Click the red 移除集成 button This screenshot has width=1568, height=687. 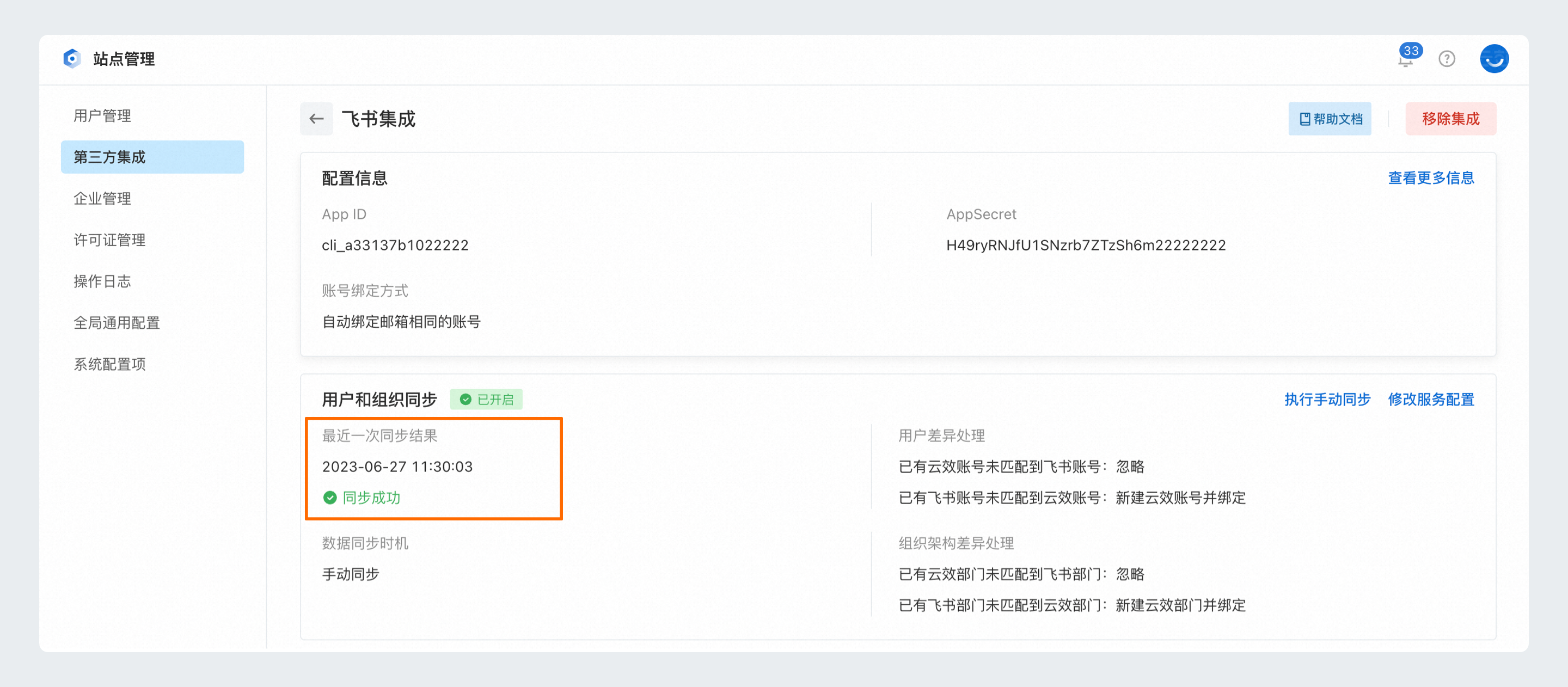(1450, 119)
